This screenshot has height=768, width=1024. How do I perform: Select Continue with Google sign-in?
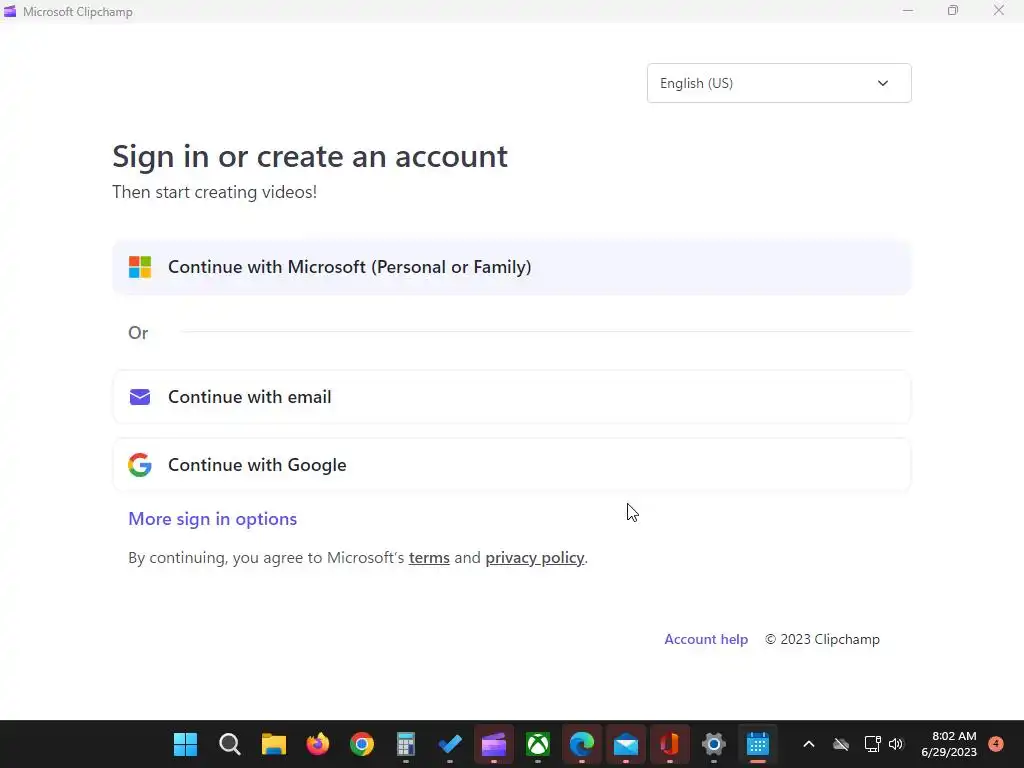[512, 465]
